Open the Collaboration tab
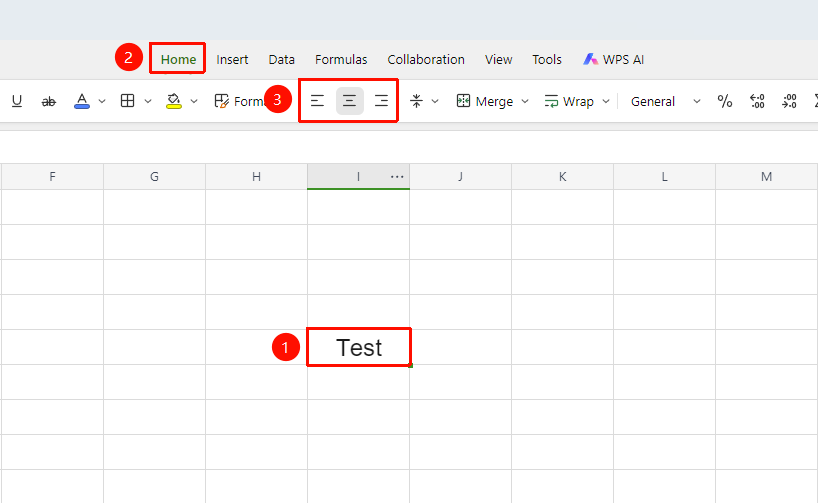Viewport: 818px width, 503px height. click(426, 59)
